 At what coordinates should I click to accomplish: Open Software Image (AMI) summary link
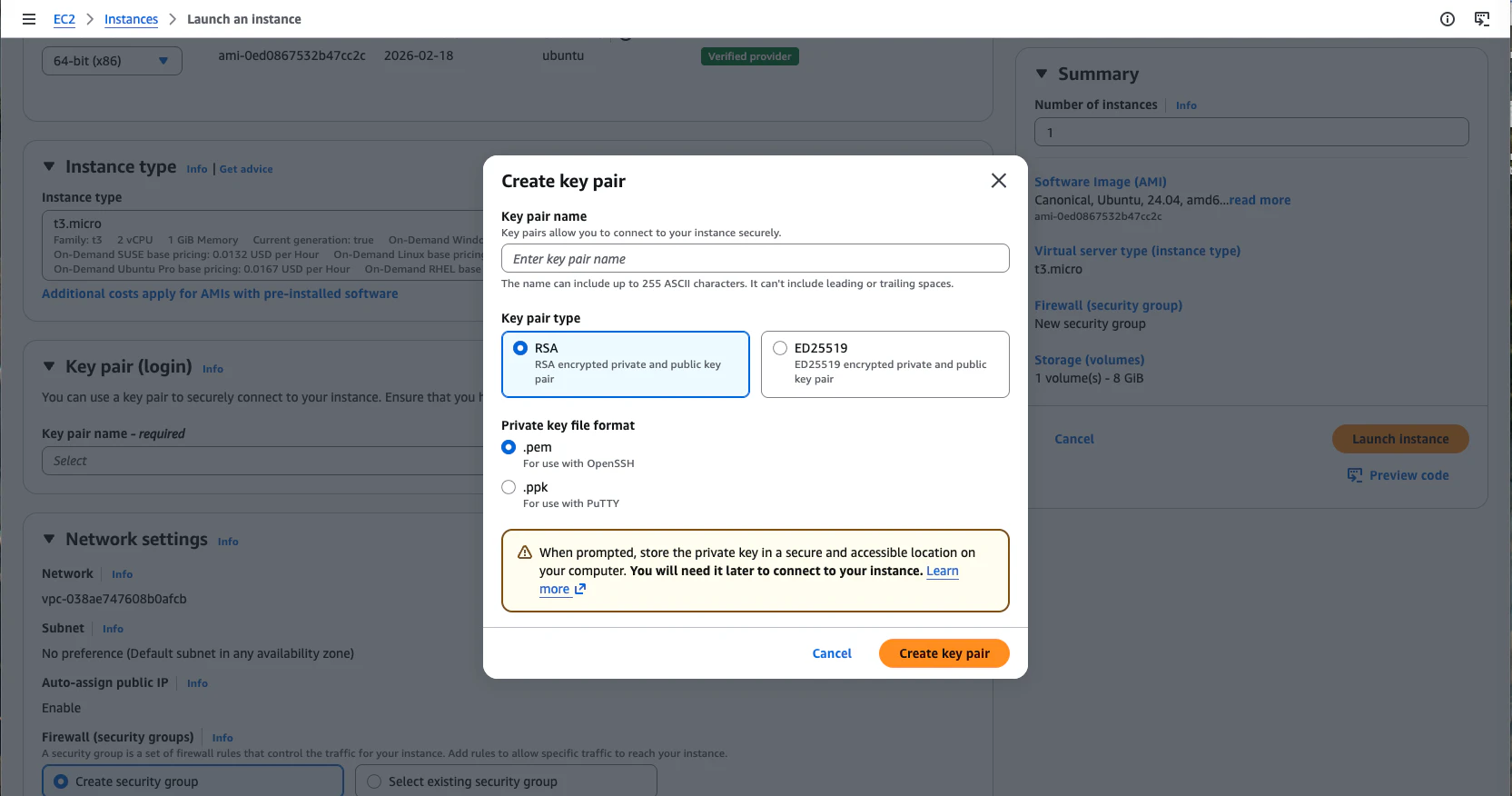point(1101,182)
